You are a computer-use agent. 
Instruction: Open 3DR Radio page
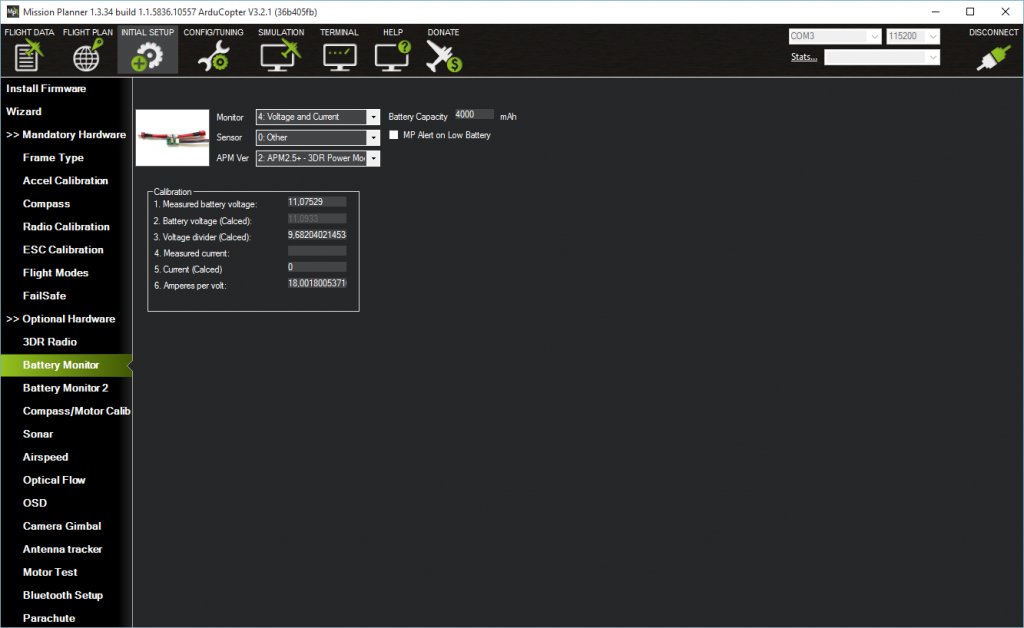pyautogui.click(x=50, y=341)
